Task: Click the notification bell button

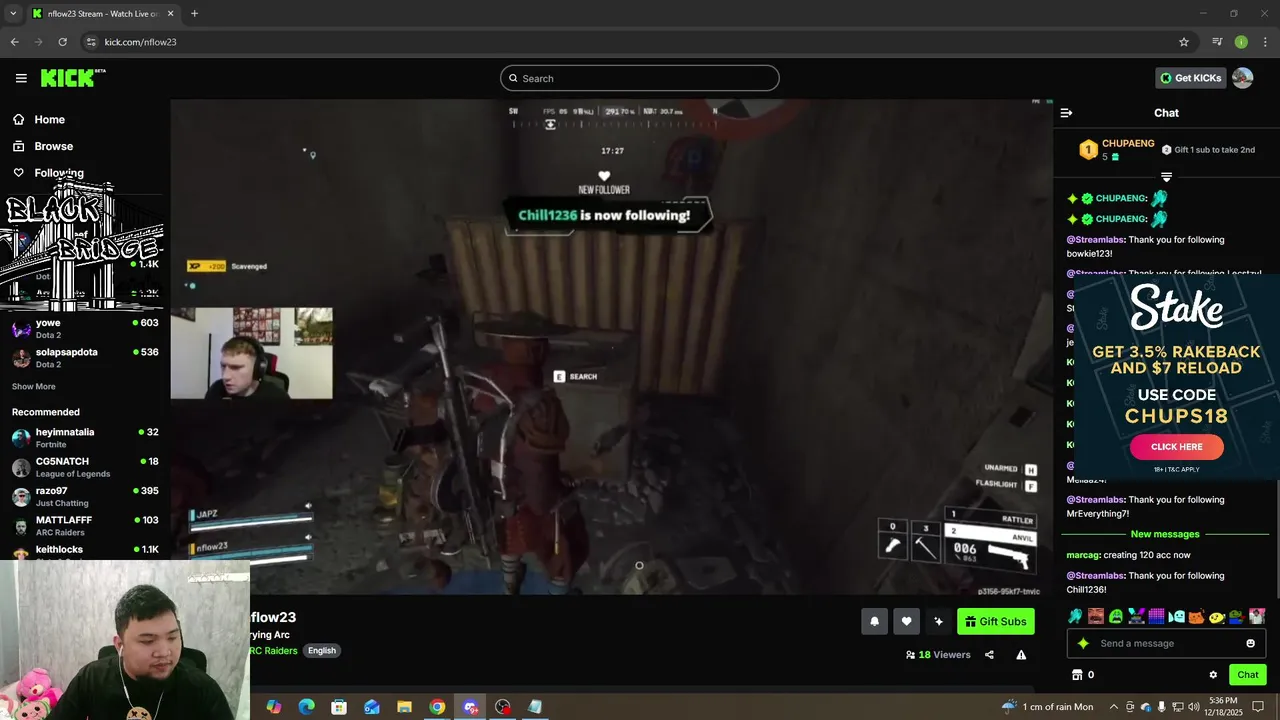Action: [x=874, y=621]
